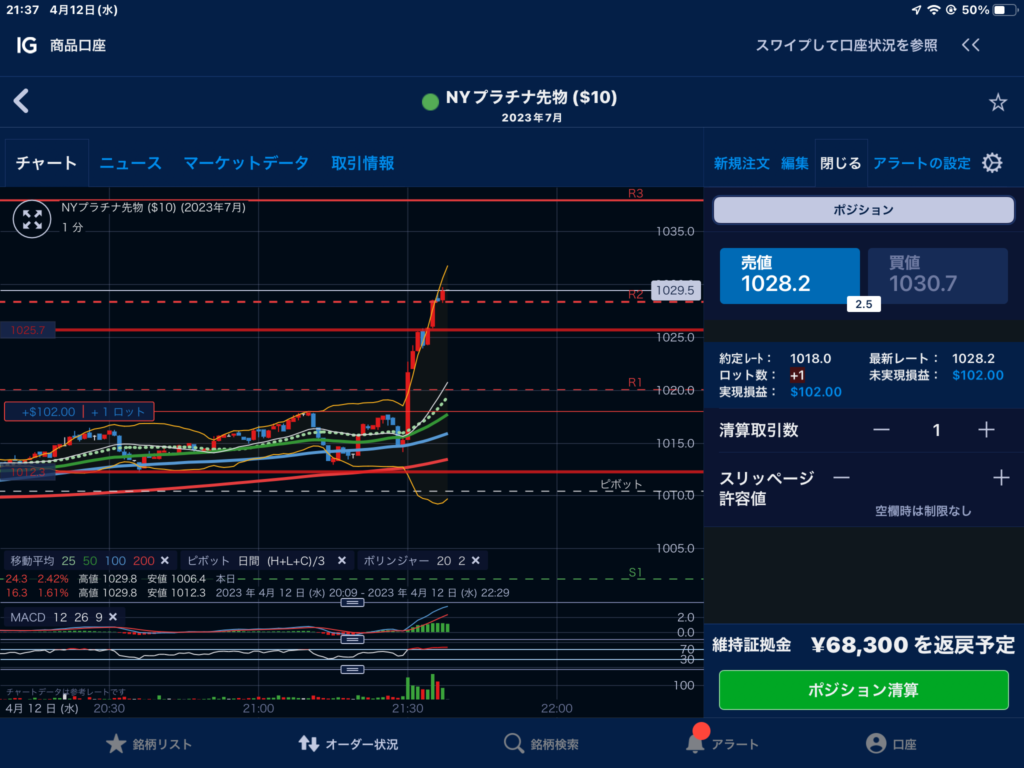The width and height of the screenshot is (1024, 768).
Task: Decrease 清算取引数 with minus button
Action: coord(881,430)
